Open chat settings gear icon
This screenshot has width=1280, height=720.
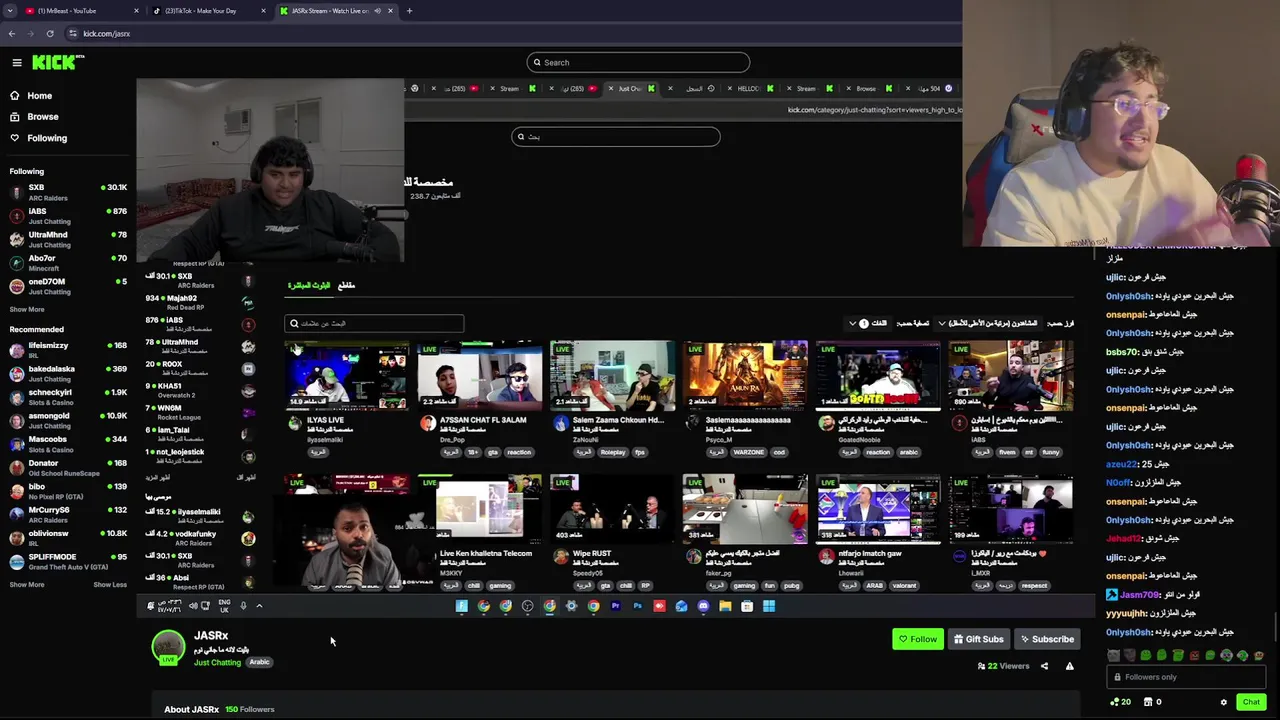click(x=1223, y=702)
